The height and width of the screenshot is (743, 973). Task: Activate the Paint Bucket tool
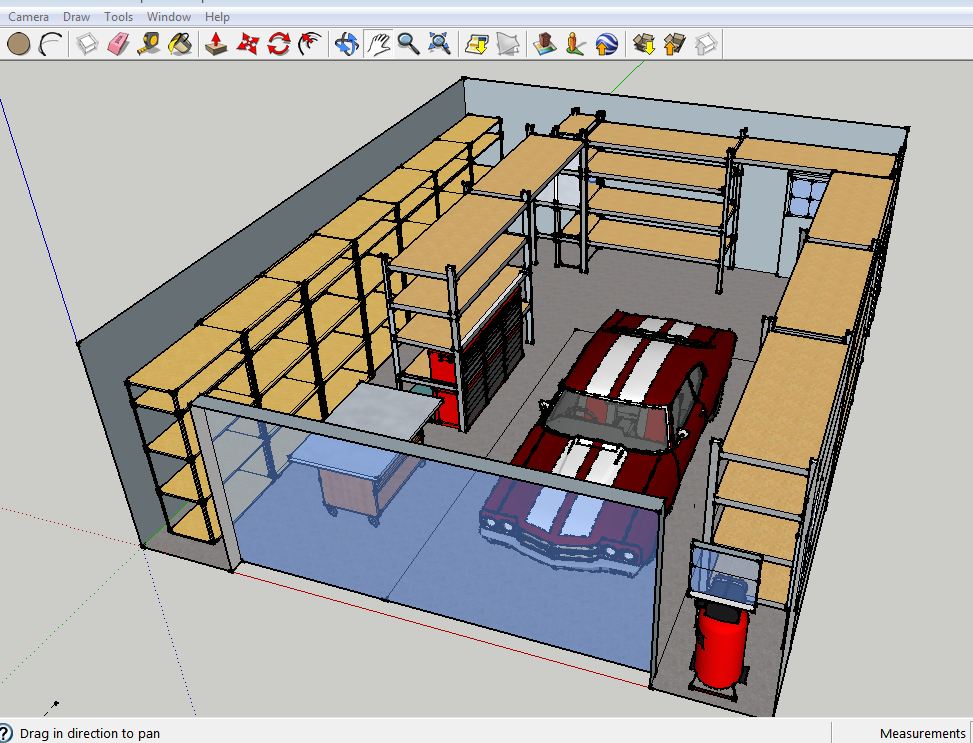[x=180, y=44]
